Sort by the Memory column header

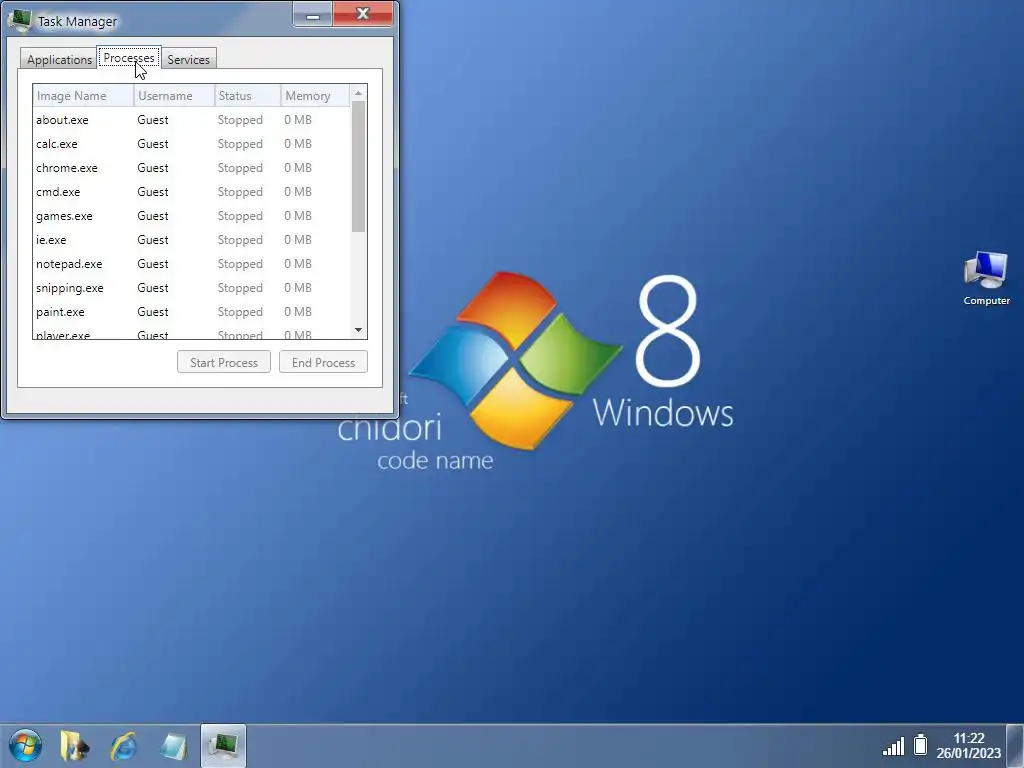click(x=315, y=96)
